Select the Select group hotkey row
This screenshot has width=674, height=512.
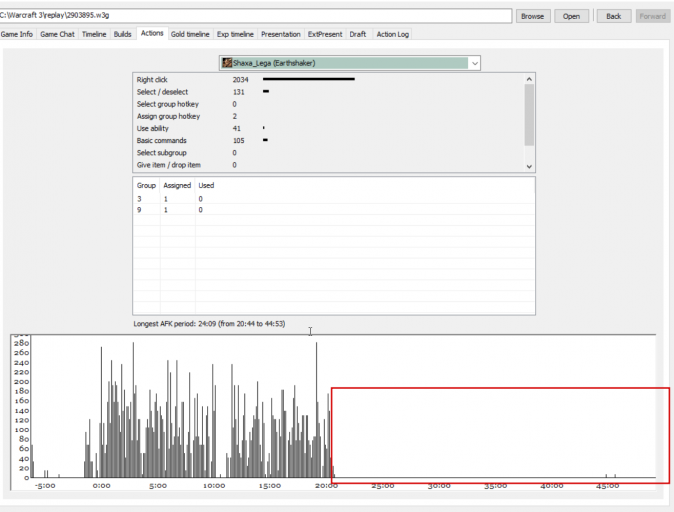tap(329, 104)
